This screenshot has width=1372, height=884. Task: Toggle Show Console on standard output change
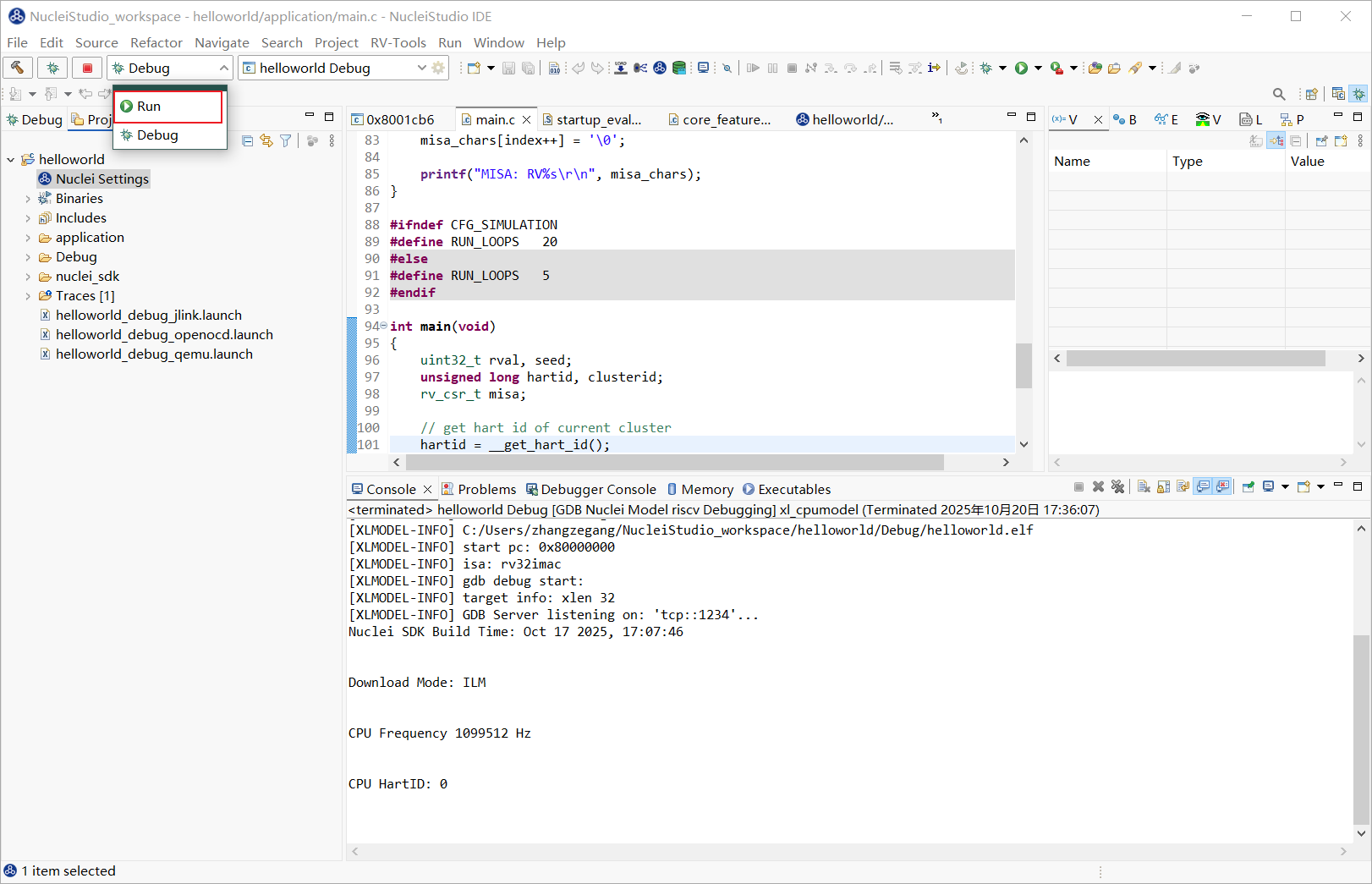(x=1203, y=486)
